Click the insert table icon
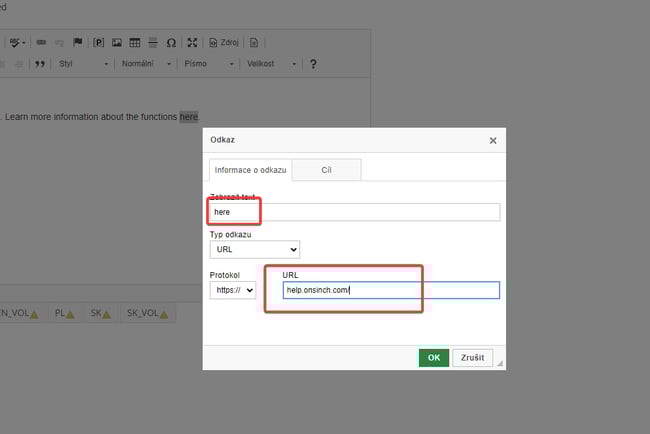This screenshot has width=650, height=434. coord(135,42)
